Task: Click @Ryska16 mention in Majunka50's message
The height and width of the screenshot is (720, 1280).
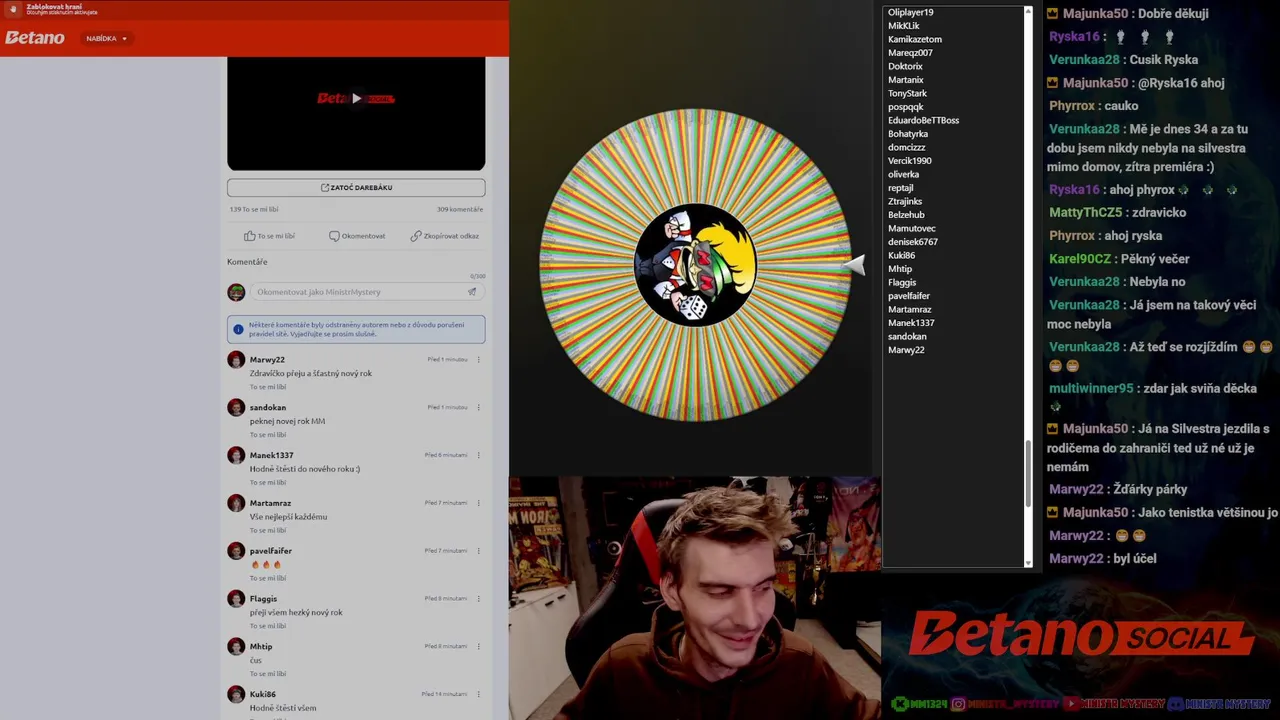Action: click(1167, 82)
